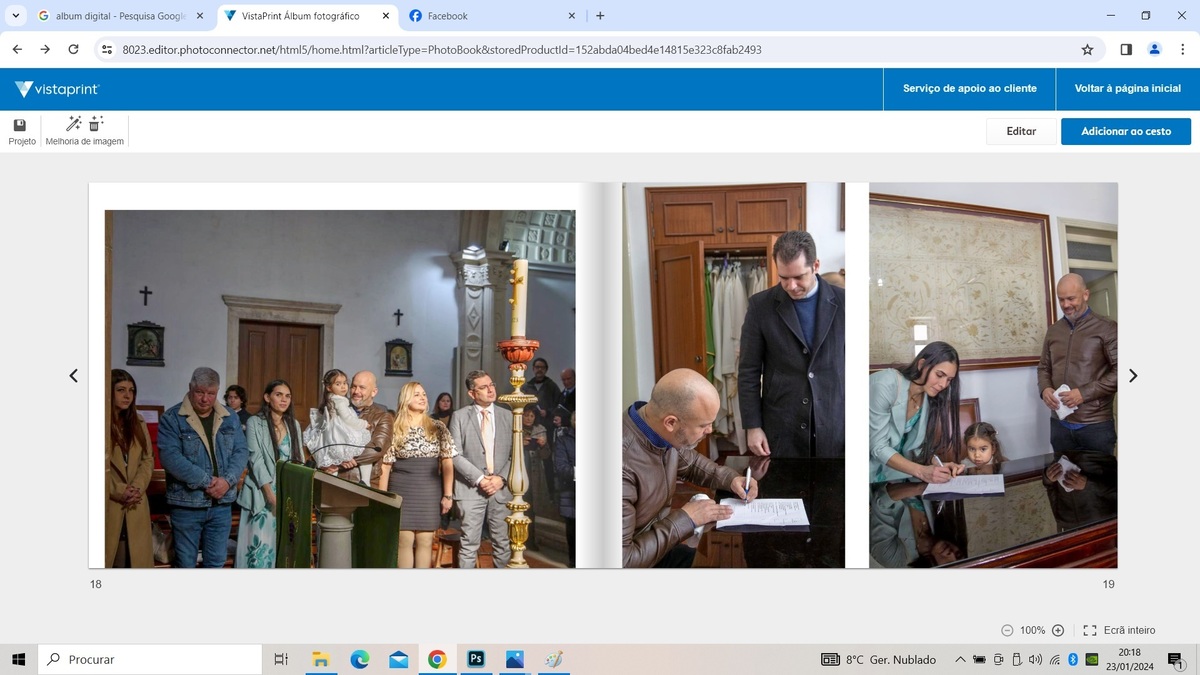Advance to the next album spread
Screen dimensions: 1200x675
(1133, 376)
